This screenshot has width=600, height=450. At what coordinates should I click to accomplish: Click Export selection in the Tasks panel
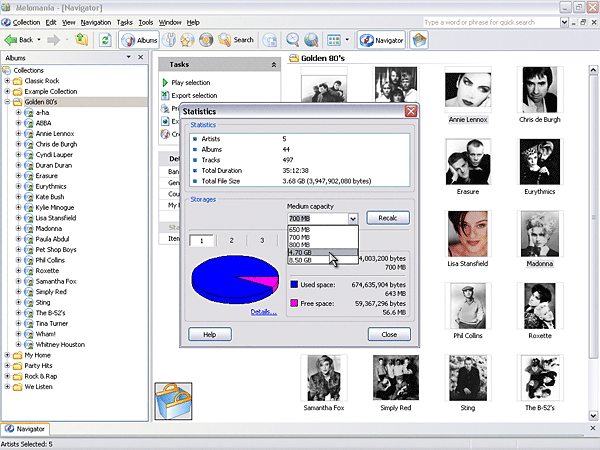click(x=194, y=95)
